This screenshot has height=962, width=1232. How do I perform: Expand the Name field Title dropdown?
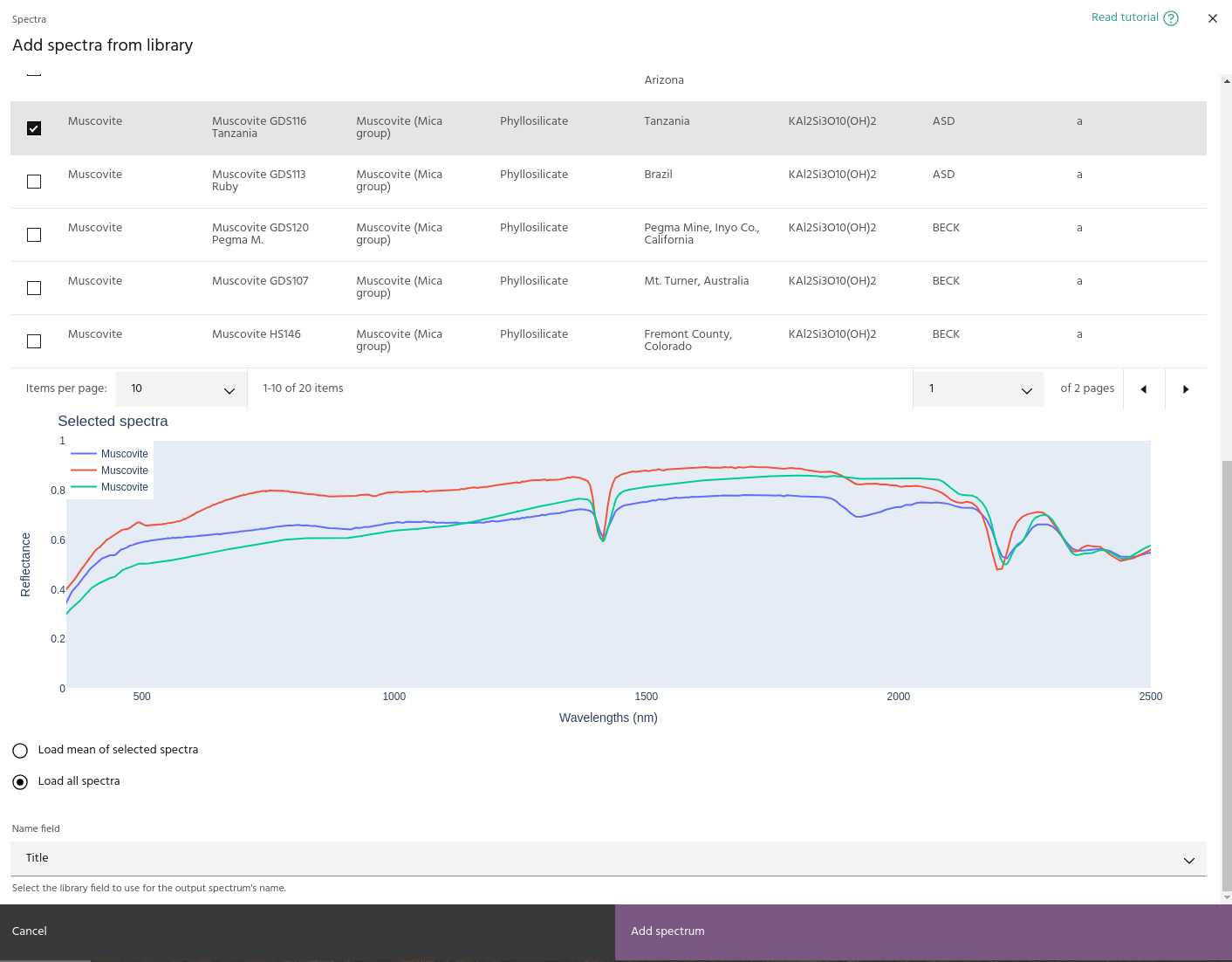(608, 859)
